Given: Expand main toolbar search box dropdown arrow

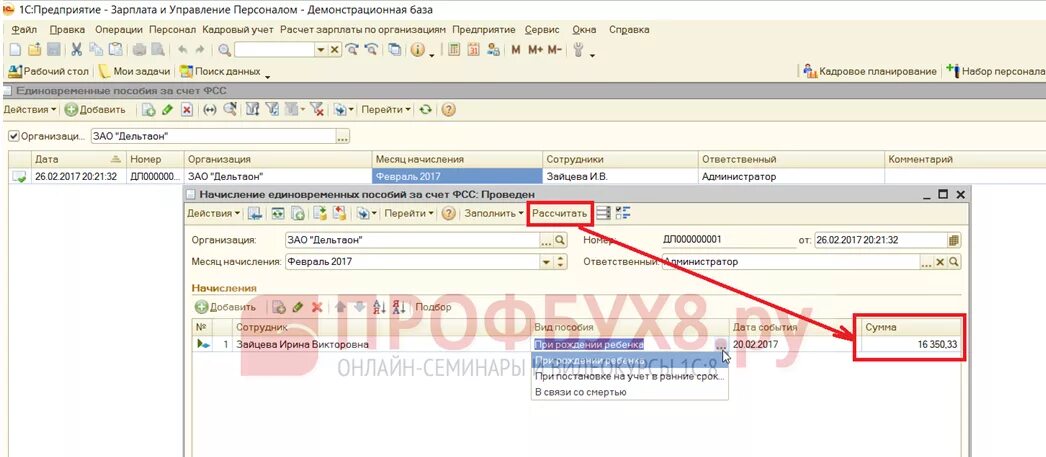Looking at the screenshot, I should coord(321,50).
